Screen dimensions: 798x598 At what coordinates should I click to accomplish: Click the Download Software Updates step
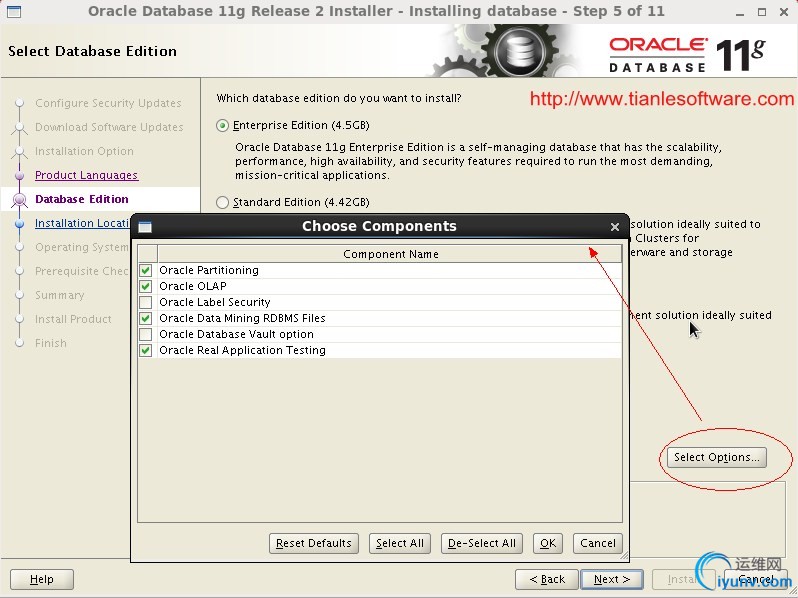click(109, 127)
